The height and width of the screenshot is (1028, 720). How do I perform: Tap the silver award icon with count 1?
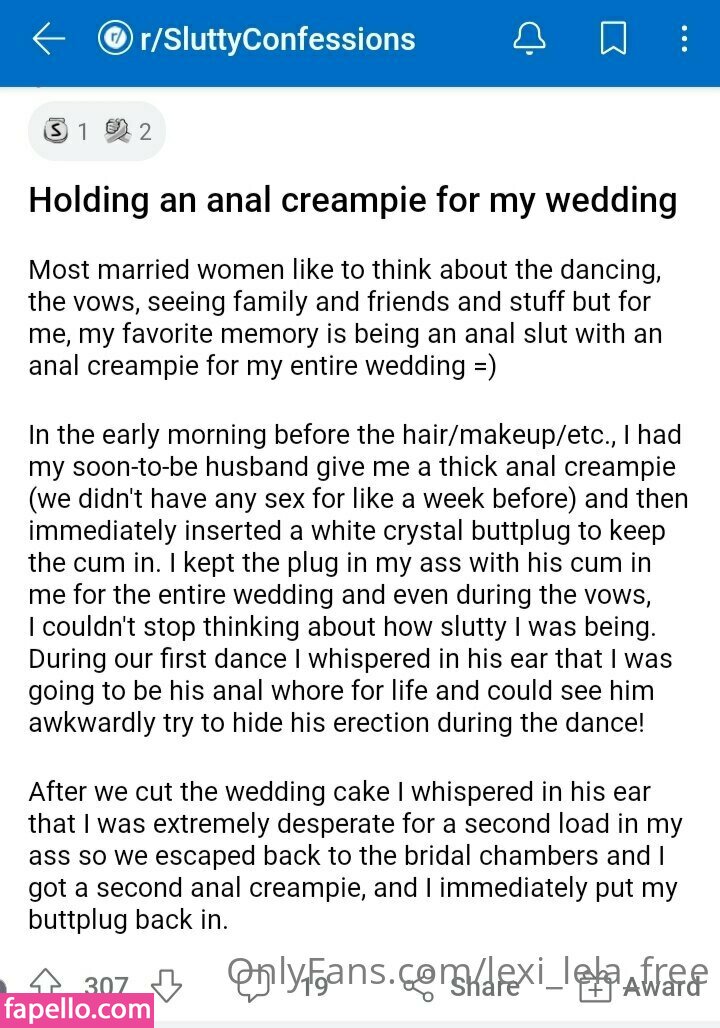point(56,130)
